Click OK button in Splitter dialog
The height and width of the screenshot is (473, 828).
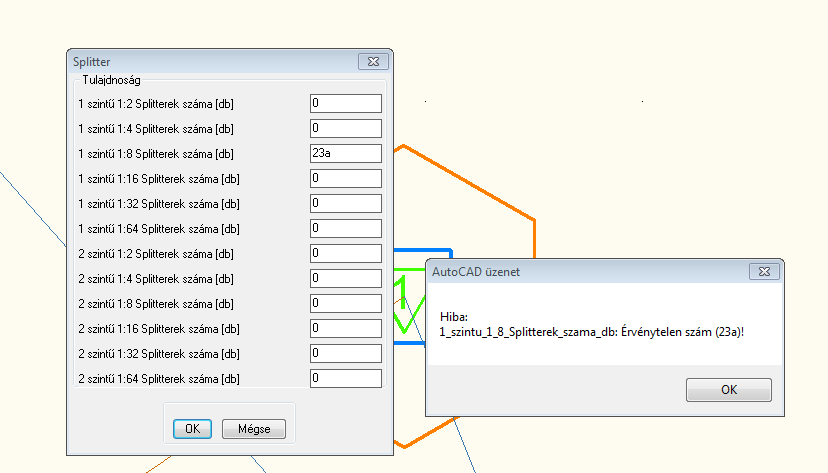pyautogui.click(x=192, y=429)
